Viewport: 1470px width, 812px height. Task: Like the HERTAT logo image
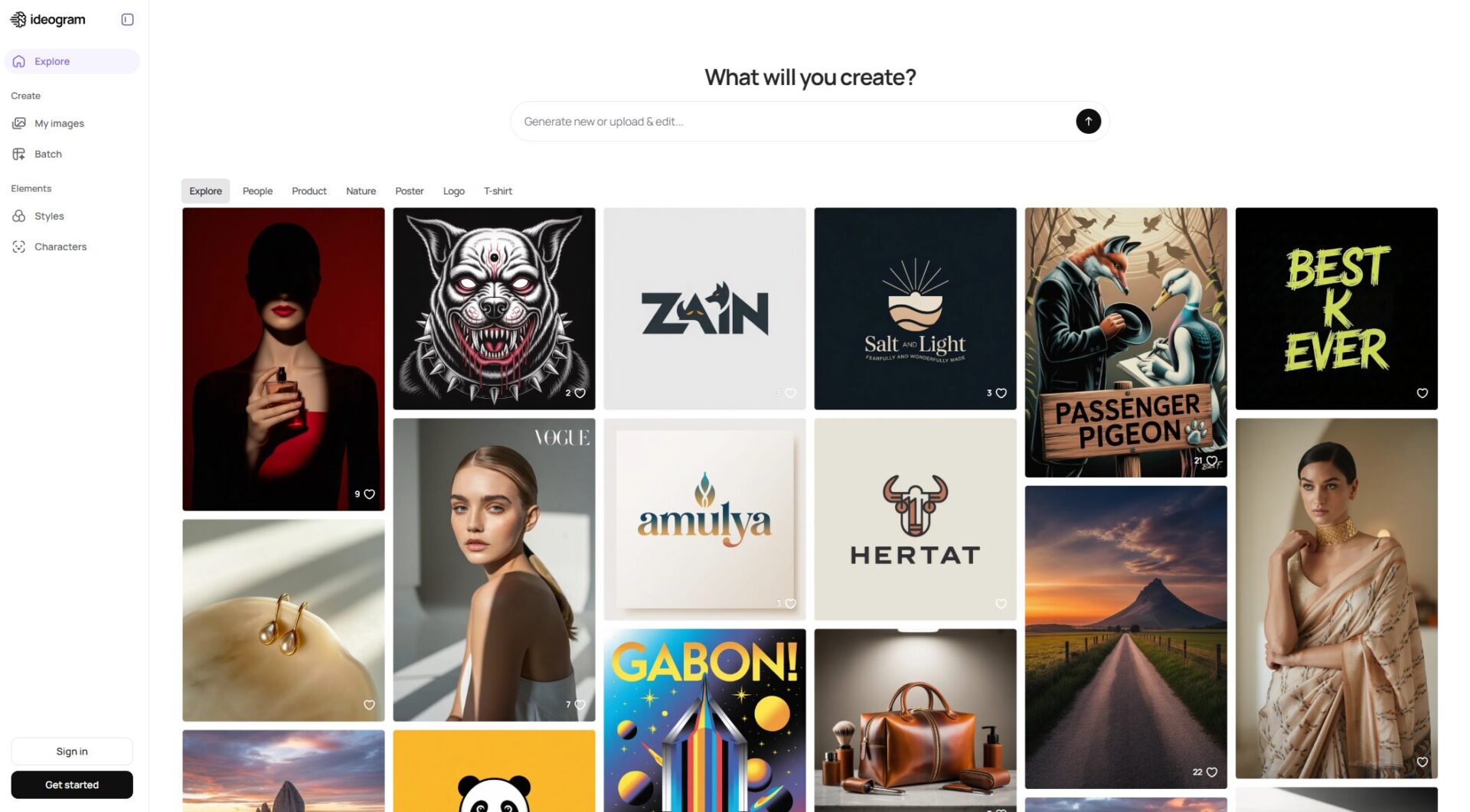1001,604
